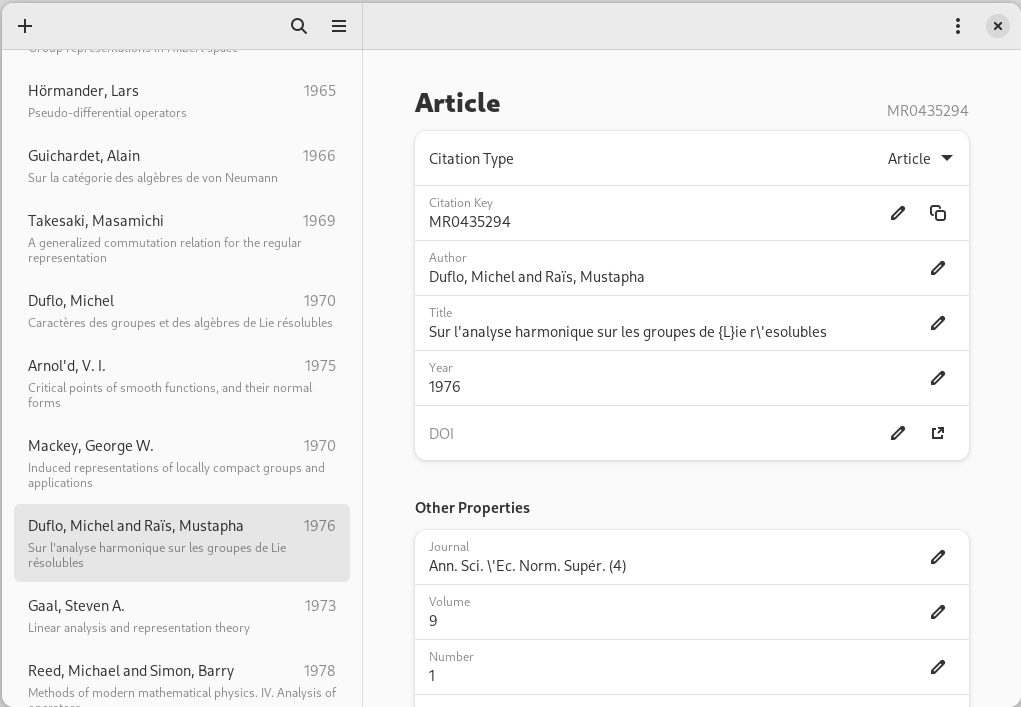The height and width of the screenshot is (707, 1021).
Task: Edit the Title field pencil icon
Action: 938,323
